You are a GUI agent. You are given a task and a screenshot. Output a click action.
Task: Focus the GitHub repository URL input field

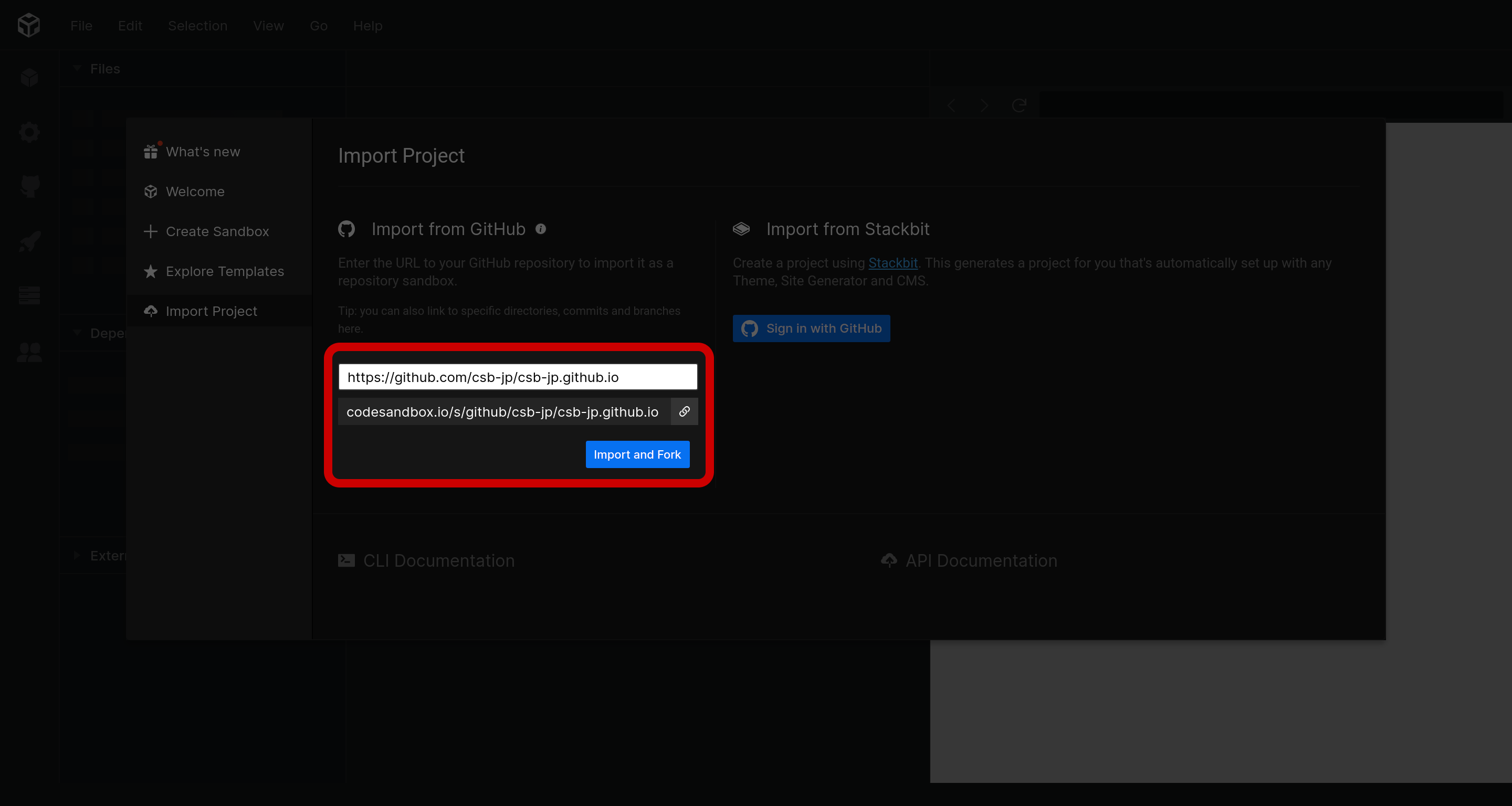point(518,377)
